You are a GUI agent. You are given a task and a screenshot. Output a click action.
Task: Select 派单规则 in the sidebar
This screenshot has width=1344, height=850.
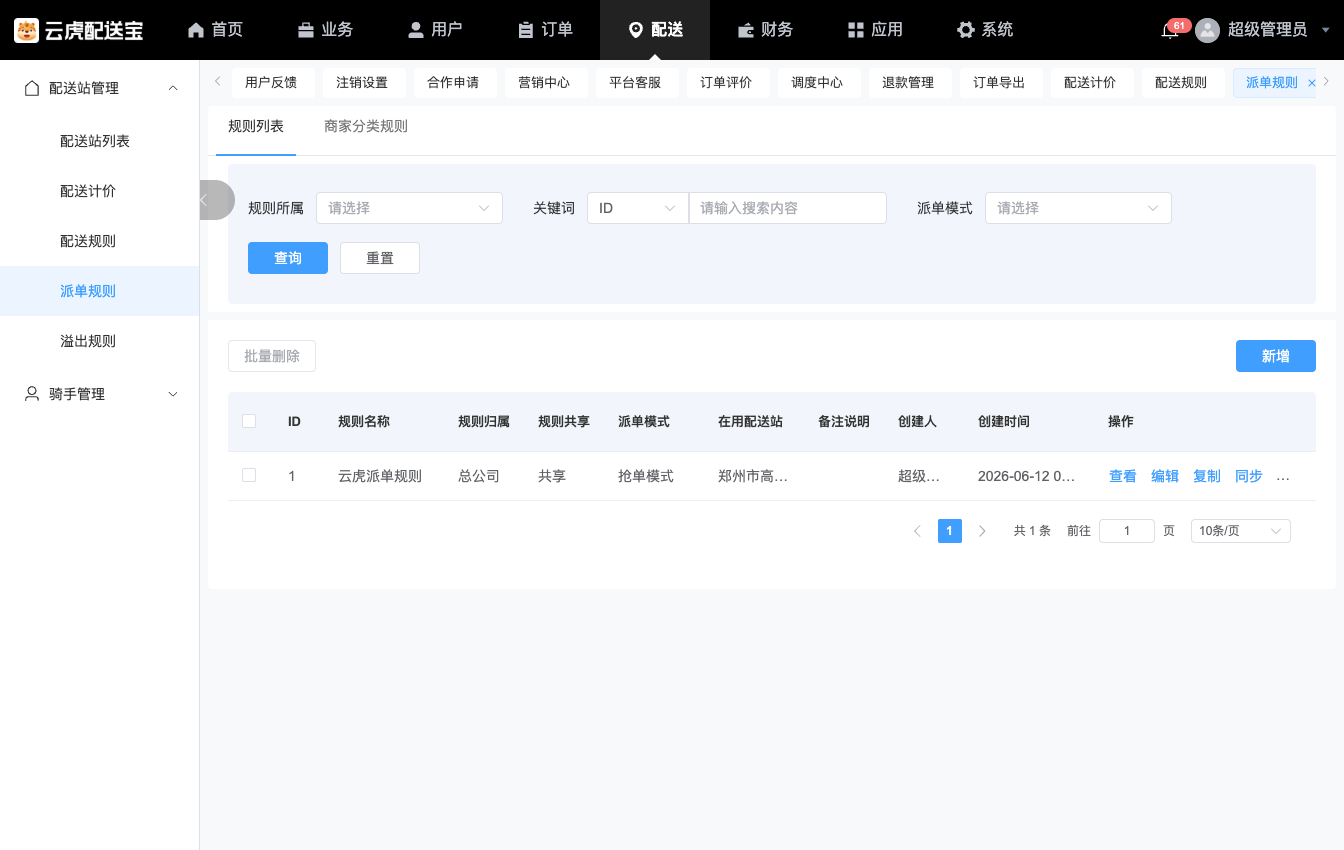(x=100, y=291)
